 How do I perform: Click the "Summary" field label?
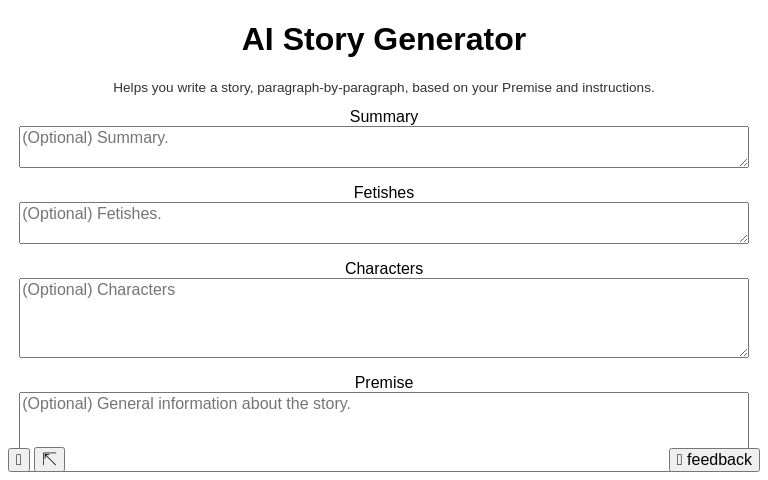[x=384, y=117]
